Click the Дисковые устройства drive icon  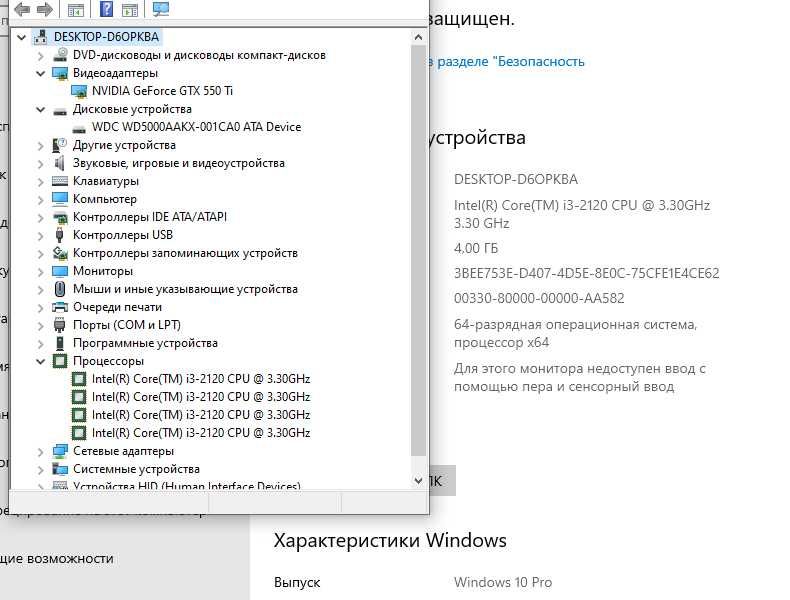60,110
